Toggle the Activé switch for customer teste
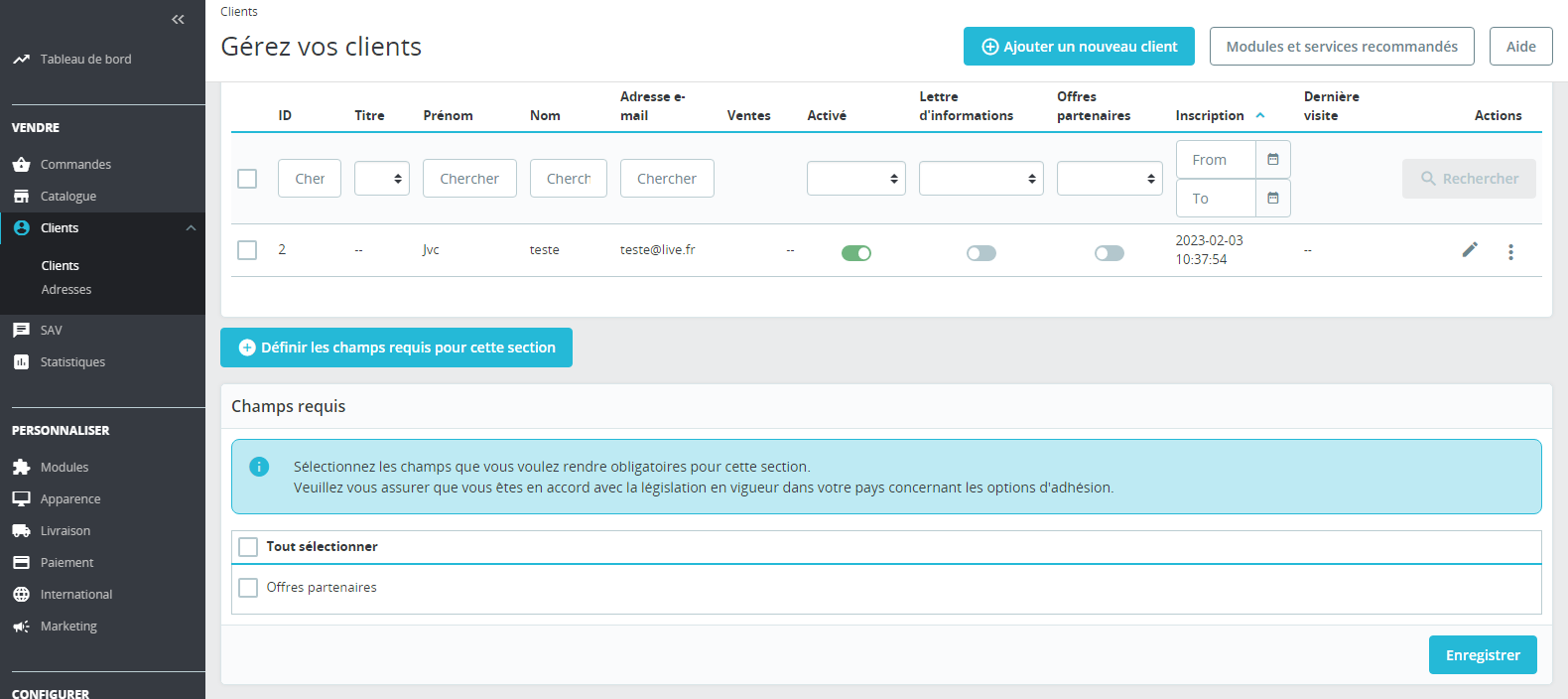 pos(856,253)
